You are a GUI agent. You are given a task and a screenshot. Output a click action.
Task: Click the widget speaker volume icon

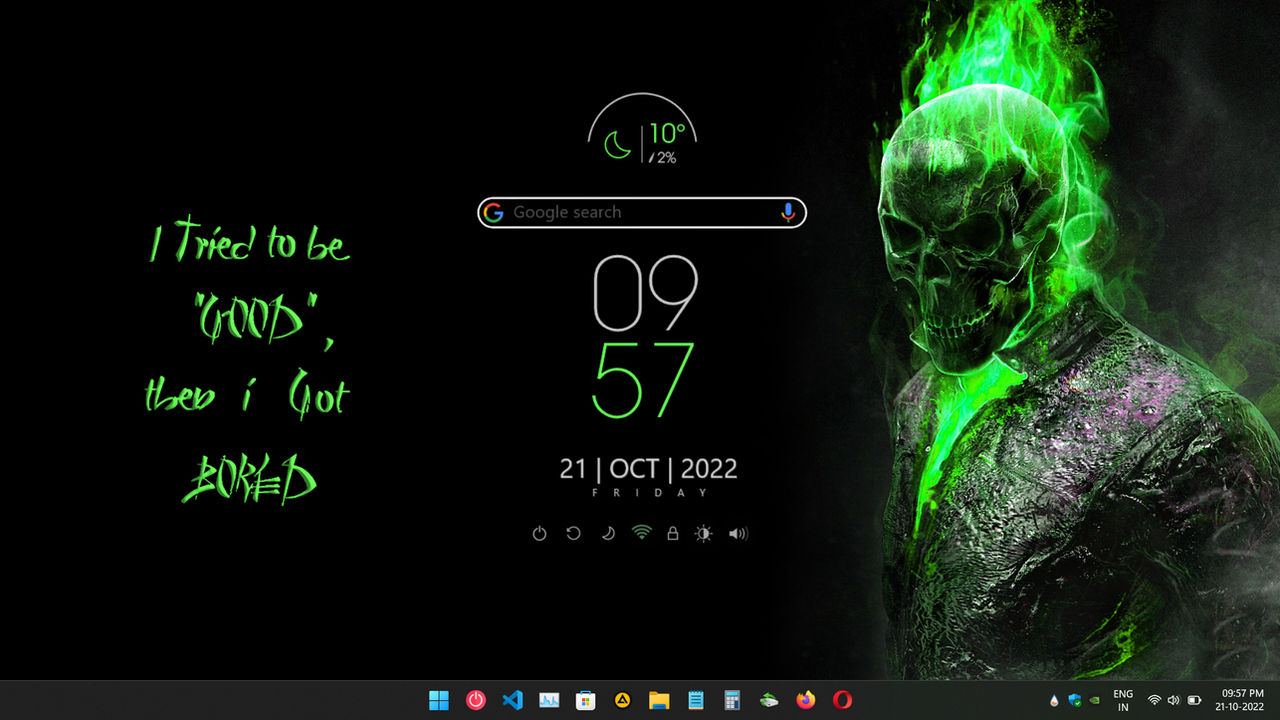click(x=738, y=534)
